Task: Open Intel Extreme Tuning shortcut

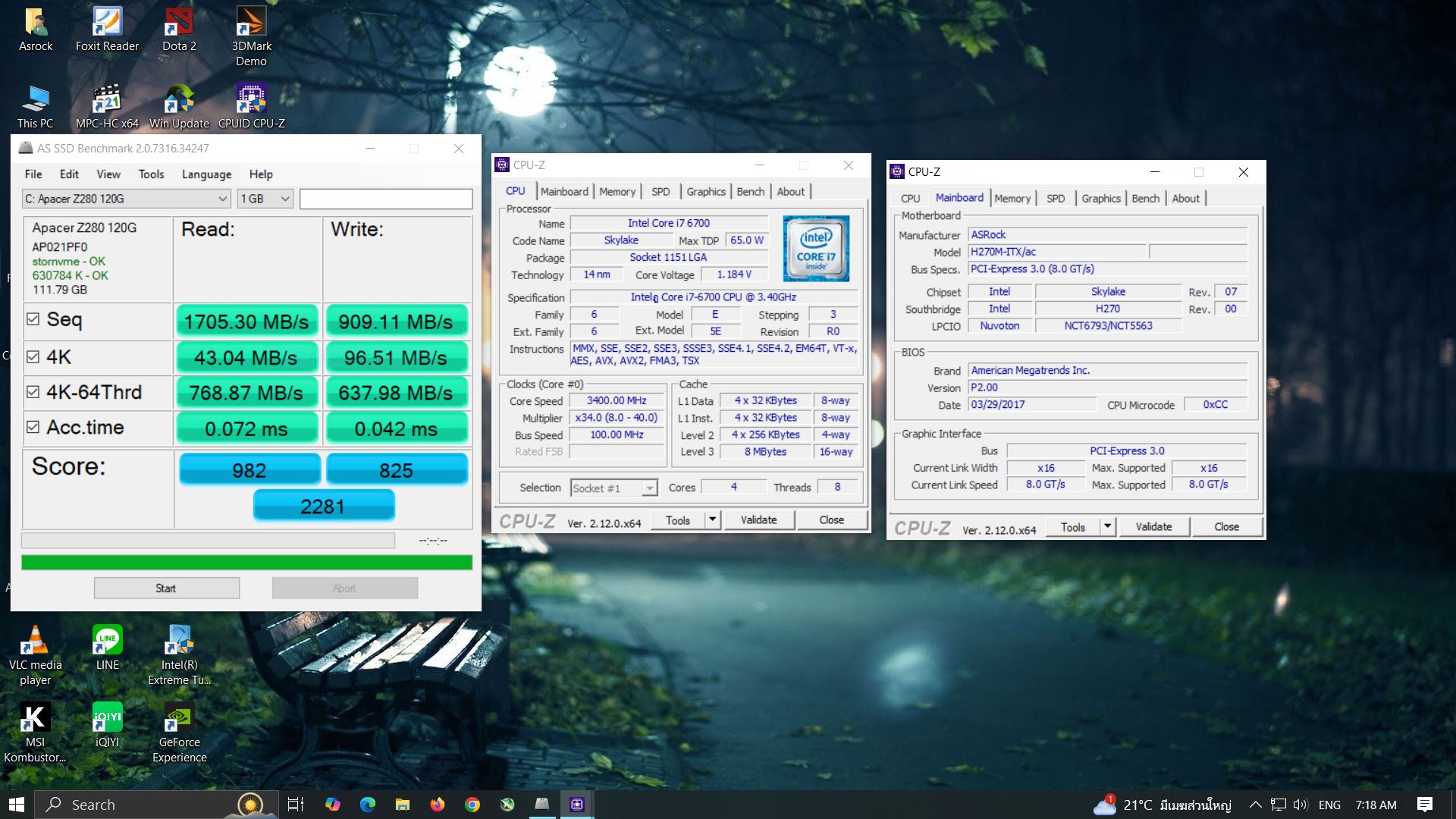Action: 179,655
